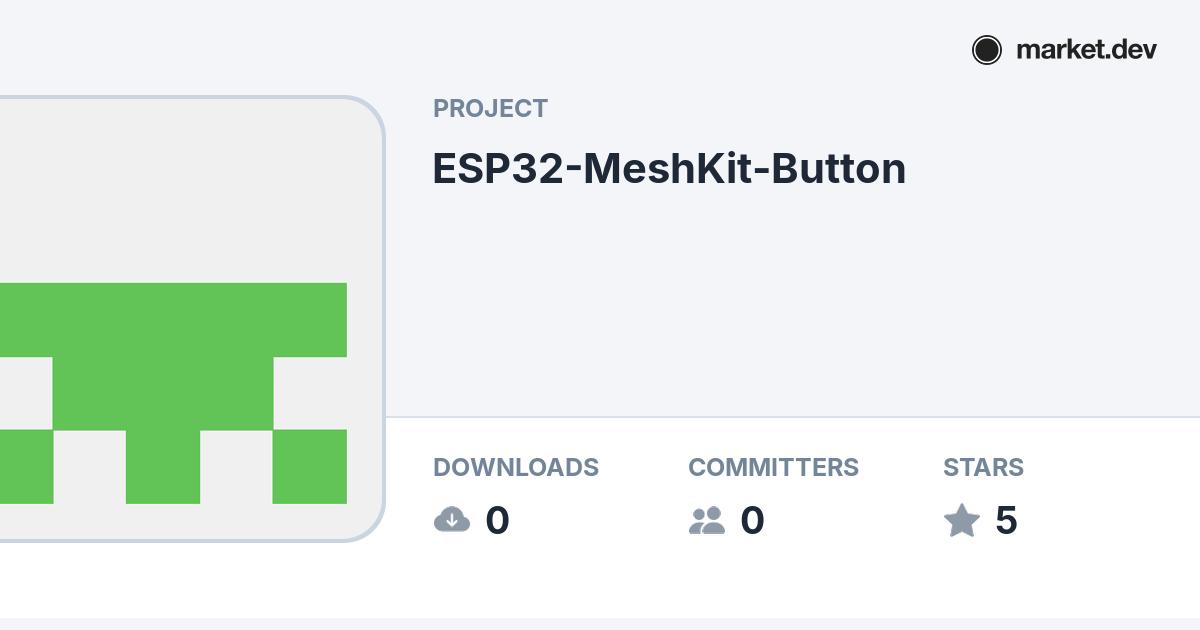Click the light gray upper area of the avatar
The height and width of the screenshot is (630, 1200).
(x=190, y=190)
